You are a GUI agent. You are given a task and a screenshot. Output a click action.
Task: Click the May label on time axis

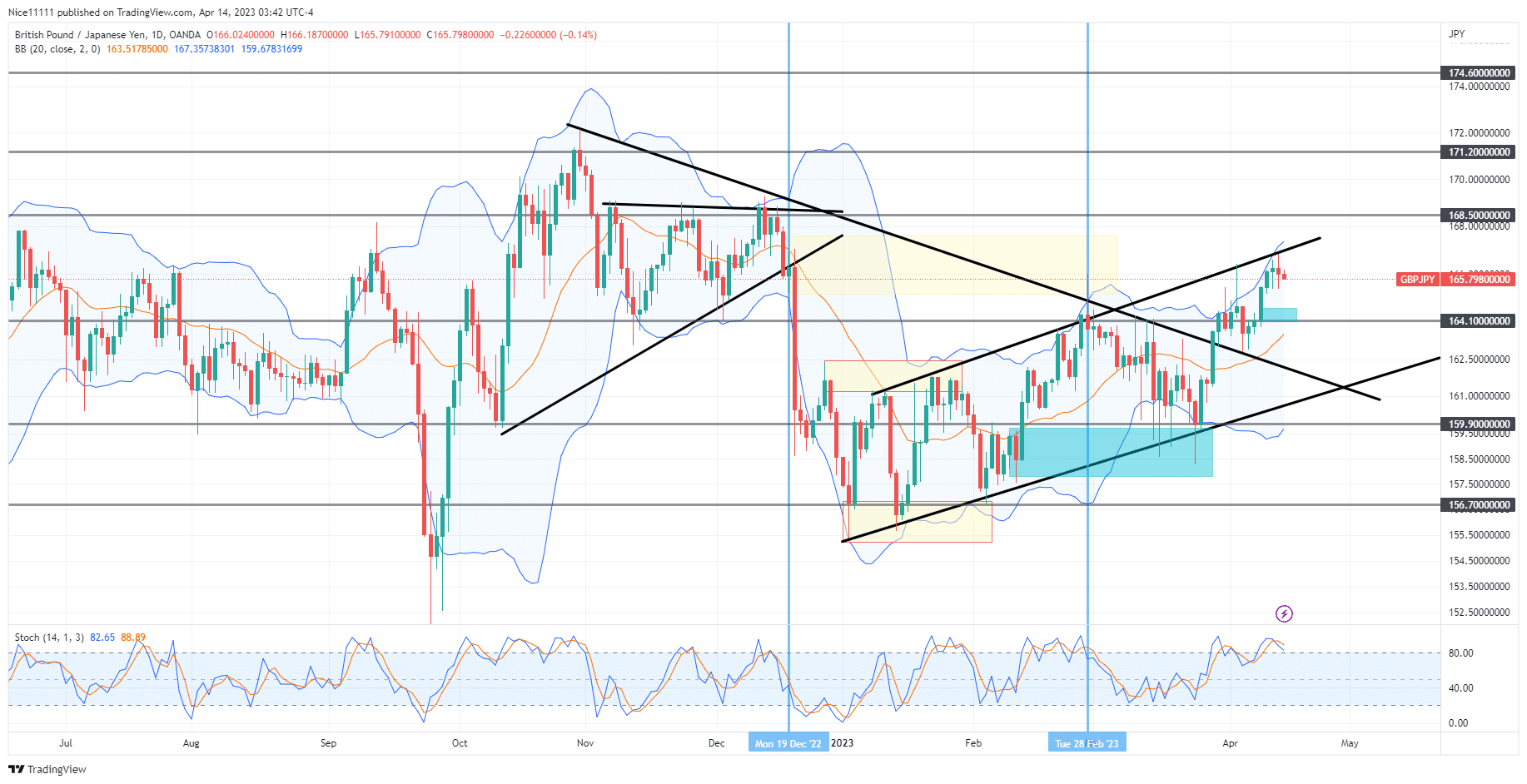click(1350, 743)
